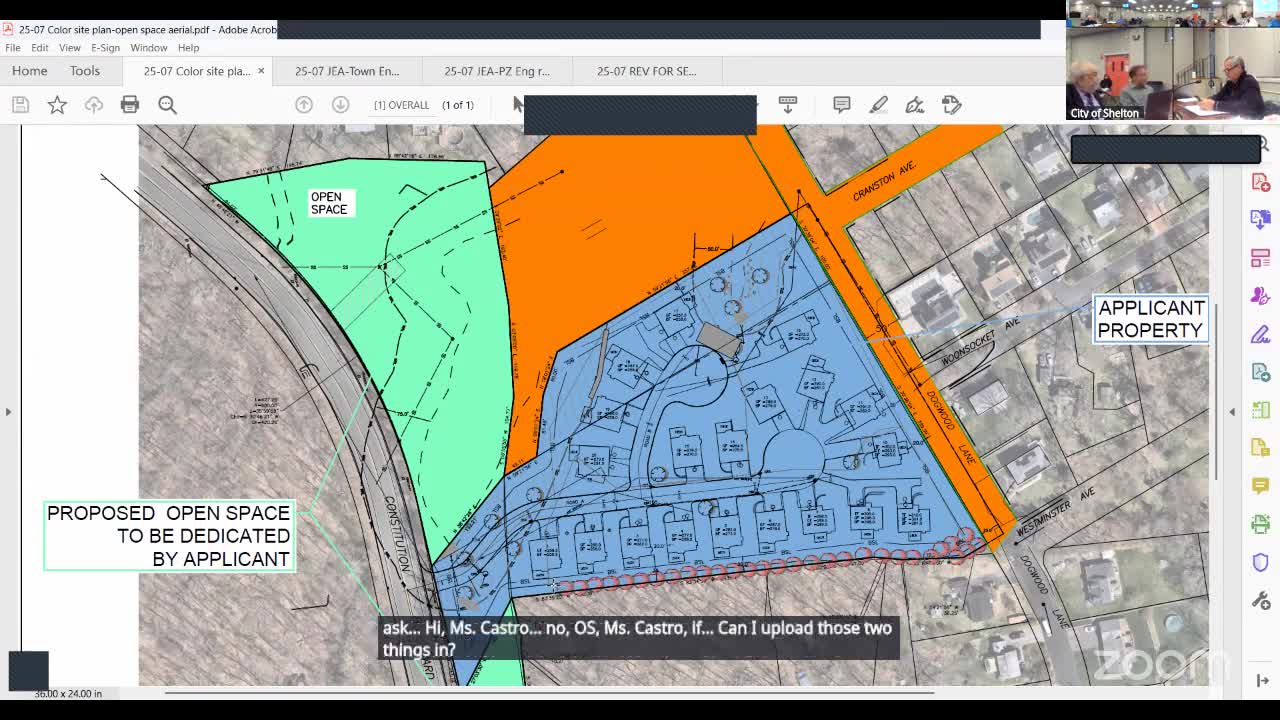1280x720 pixels.
Task: Open the View menu
Action: point(69,48)
